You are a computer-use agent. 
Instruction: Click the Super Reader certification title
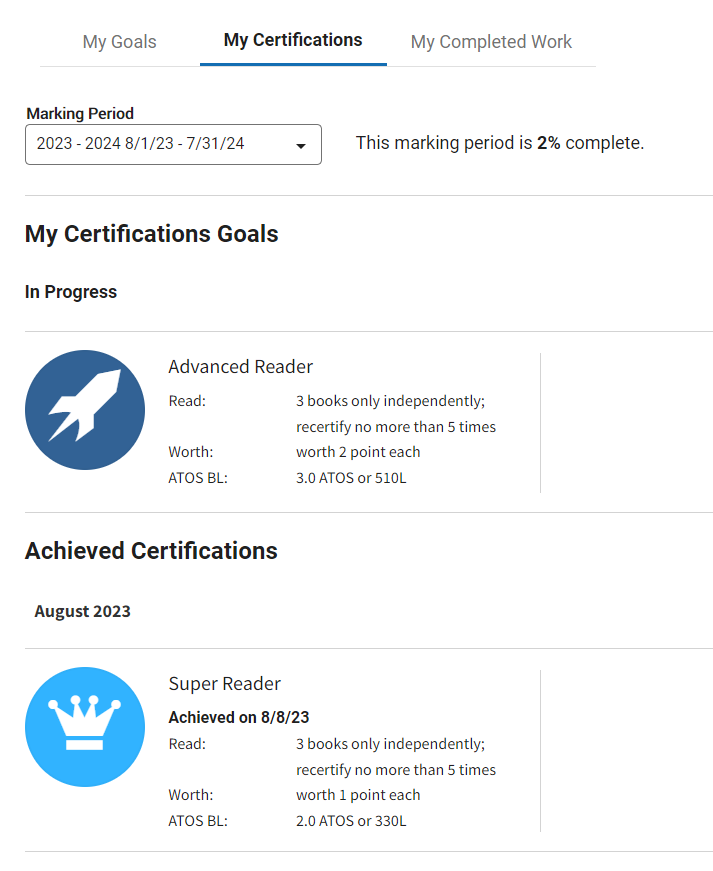pos(224,683)
